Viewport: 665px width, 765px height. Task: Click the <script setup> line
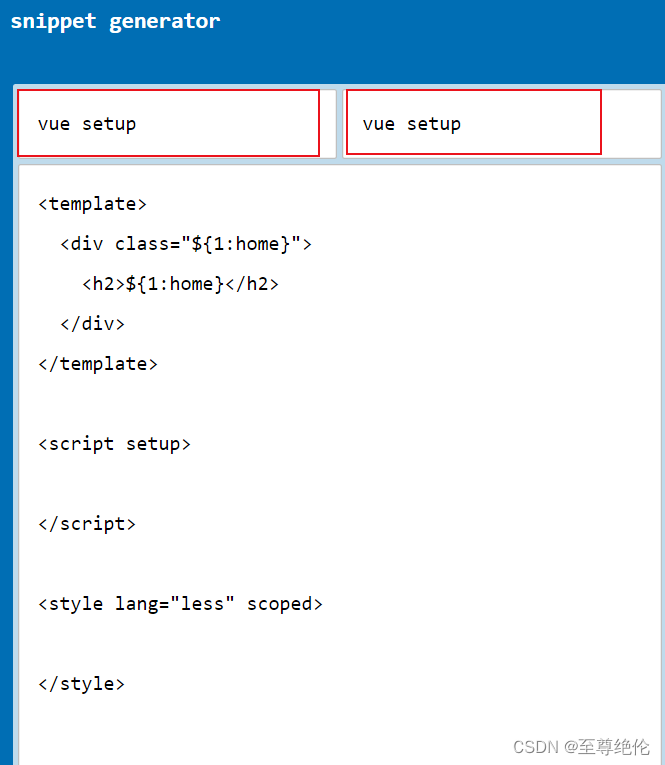click(x=114, y=444)
